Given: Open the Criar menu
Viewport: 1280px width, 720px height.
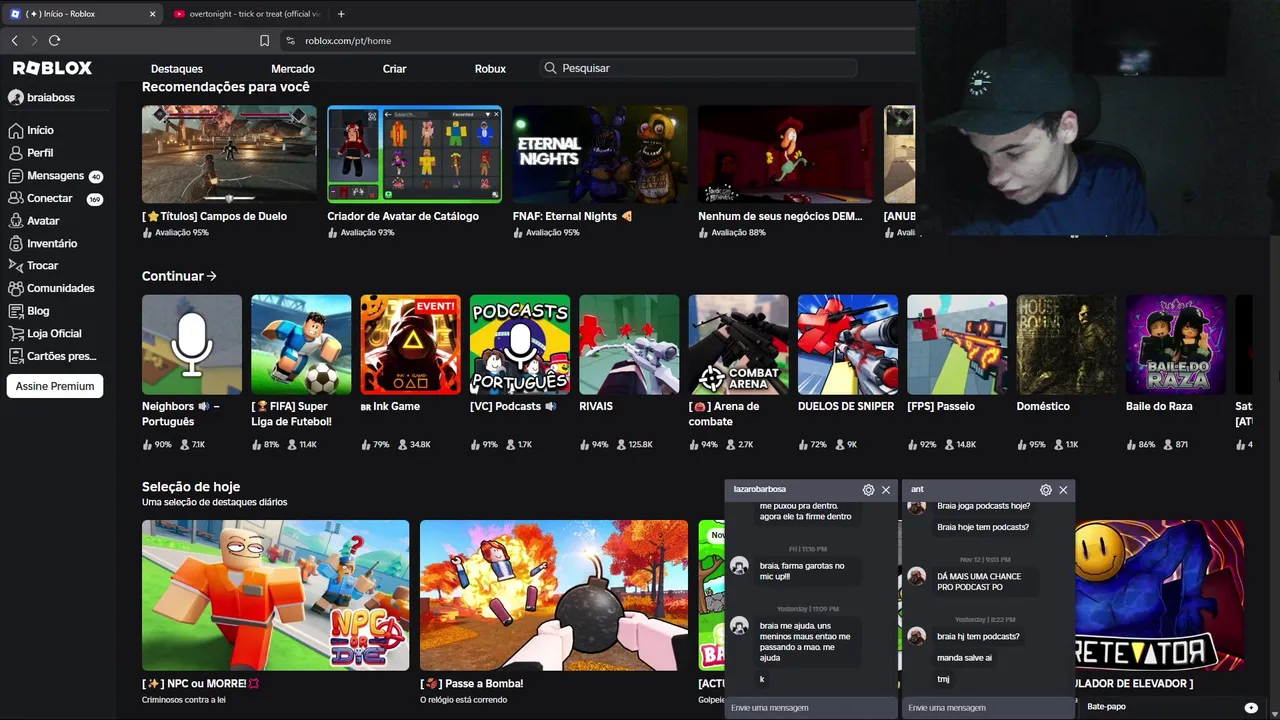Looking at the screenshot, I should click(x=394, y=69).
